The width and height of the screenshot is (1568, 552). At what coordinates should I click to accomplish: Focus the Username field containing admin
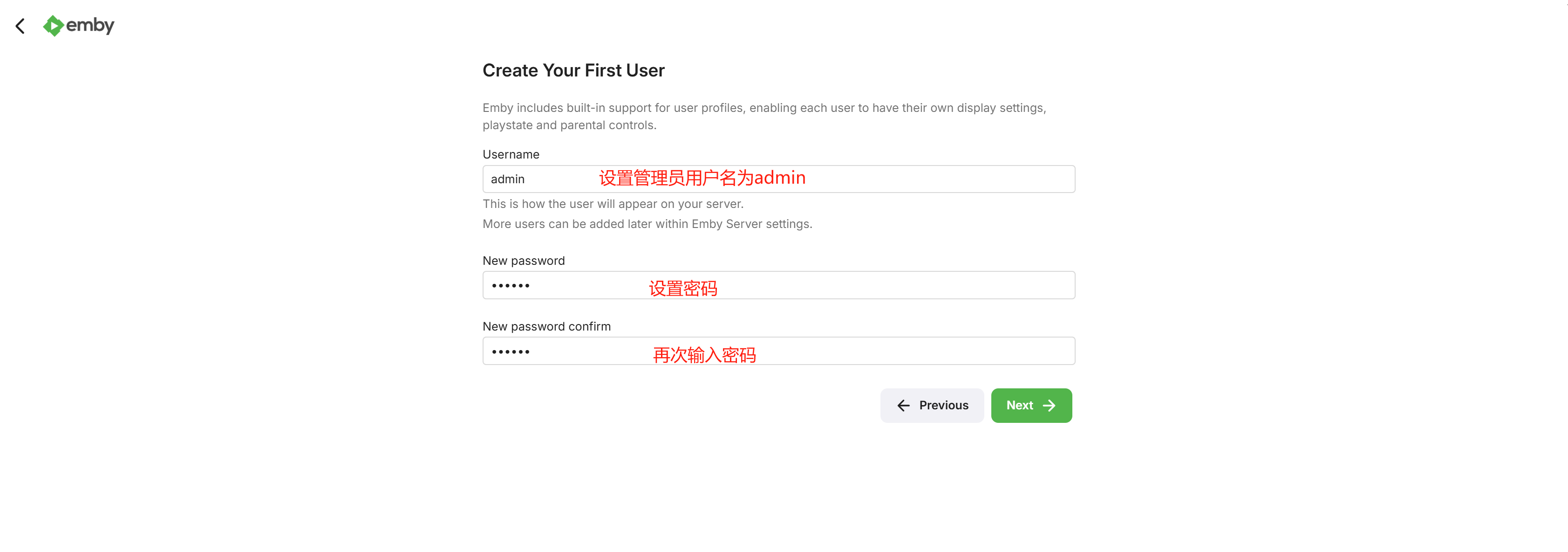click(x=778, y=179)
